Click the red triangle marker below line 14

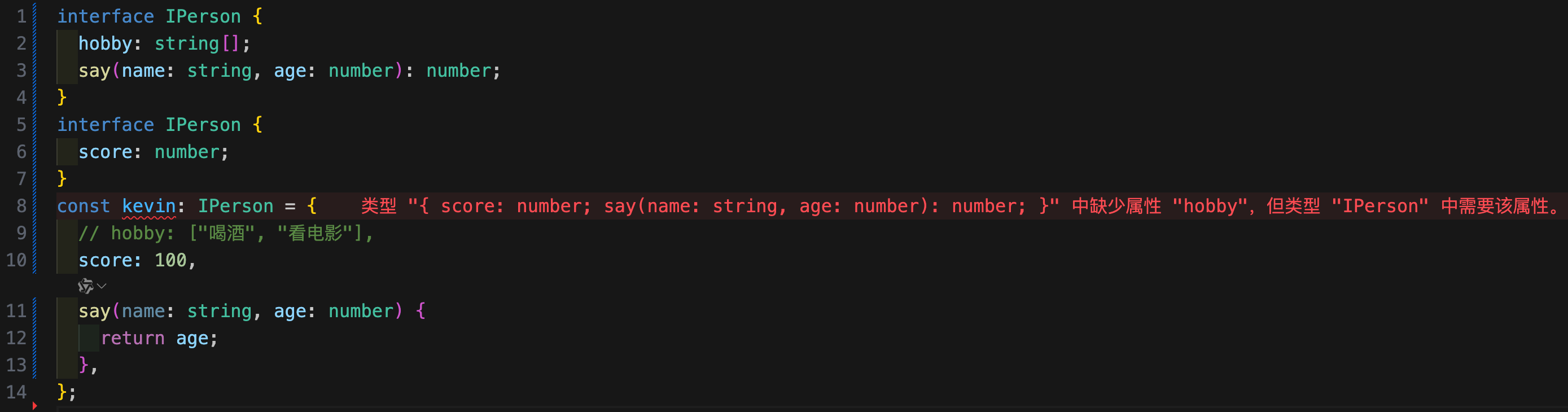pos(34,406)
